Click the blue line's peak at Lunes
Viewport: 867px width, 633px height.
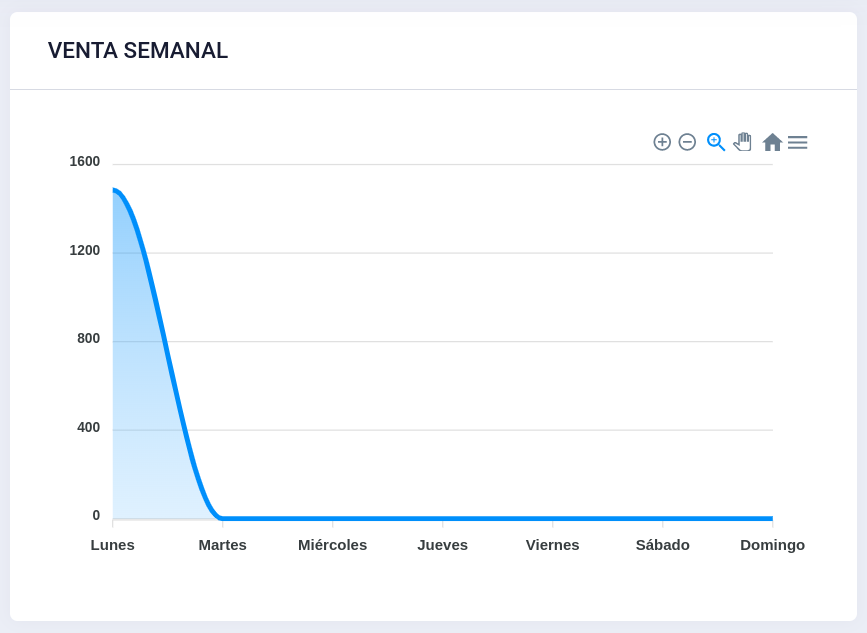coord(115,190)
